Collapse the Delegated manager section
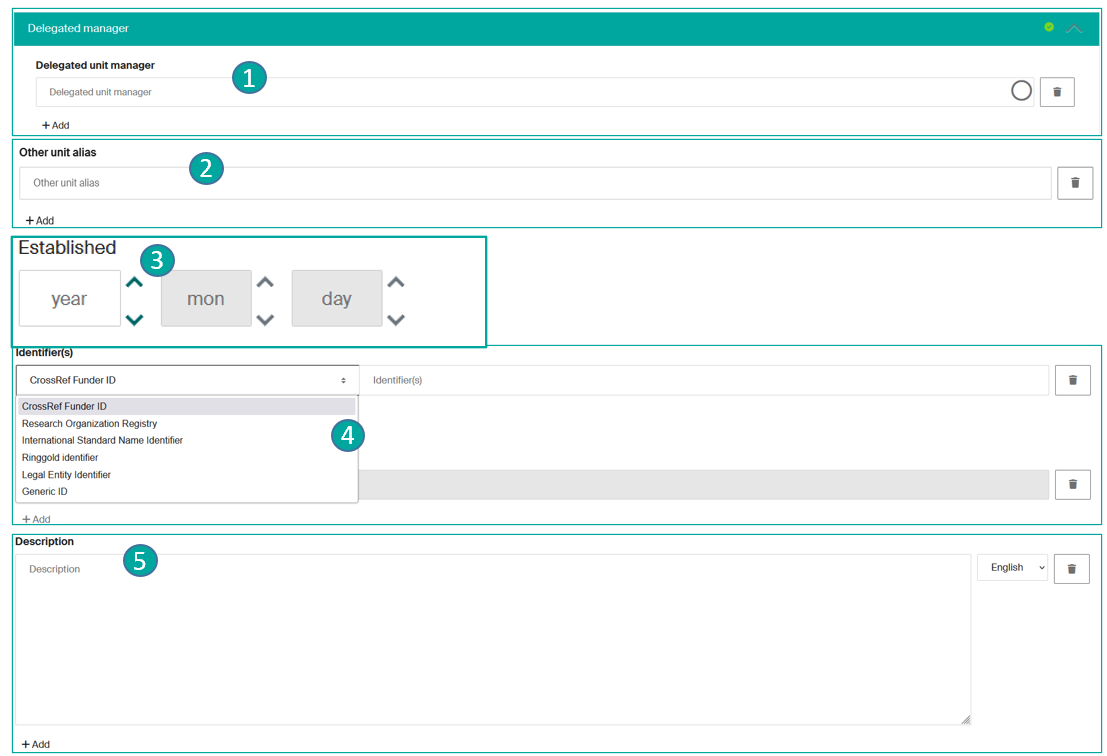The height and width of the screenshot is (756, 1107). pyautogui.click(x=1074, y=29)
